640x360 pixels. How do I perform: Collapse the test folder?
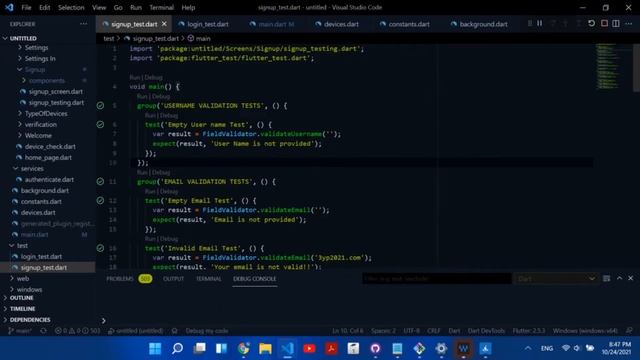(11, 246)
